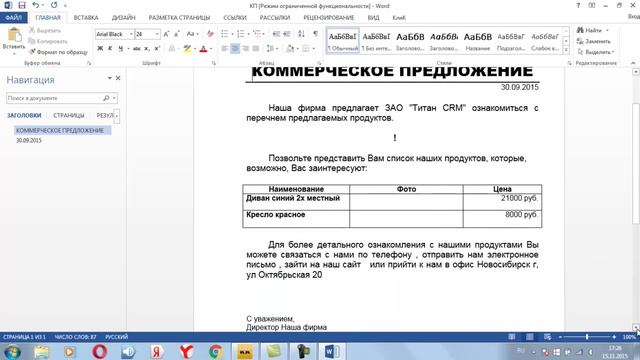Align text to the right
640x360 pixels.
[x=245, y=49]
